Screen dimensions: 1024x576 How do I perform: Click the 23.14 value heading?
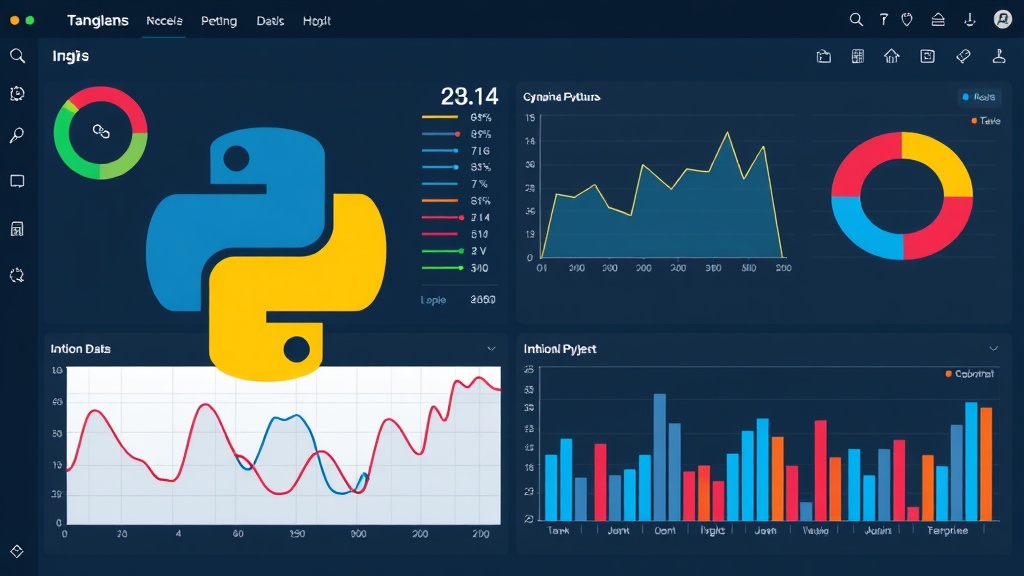pos(469,97)
